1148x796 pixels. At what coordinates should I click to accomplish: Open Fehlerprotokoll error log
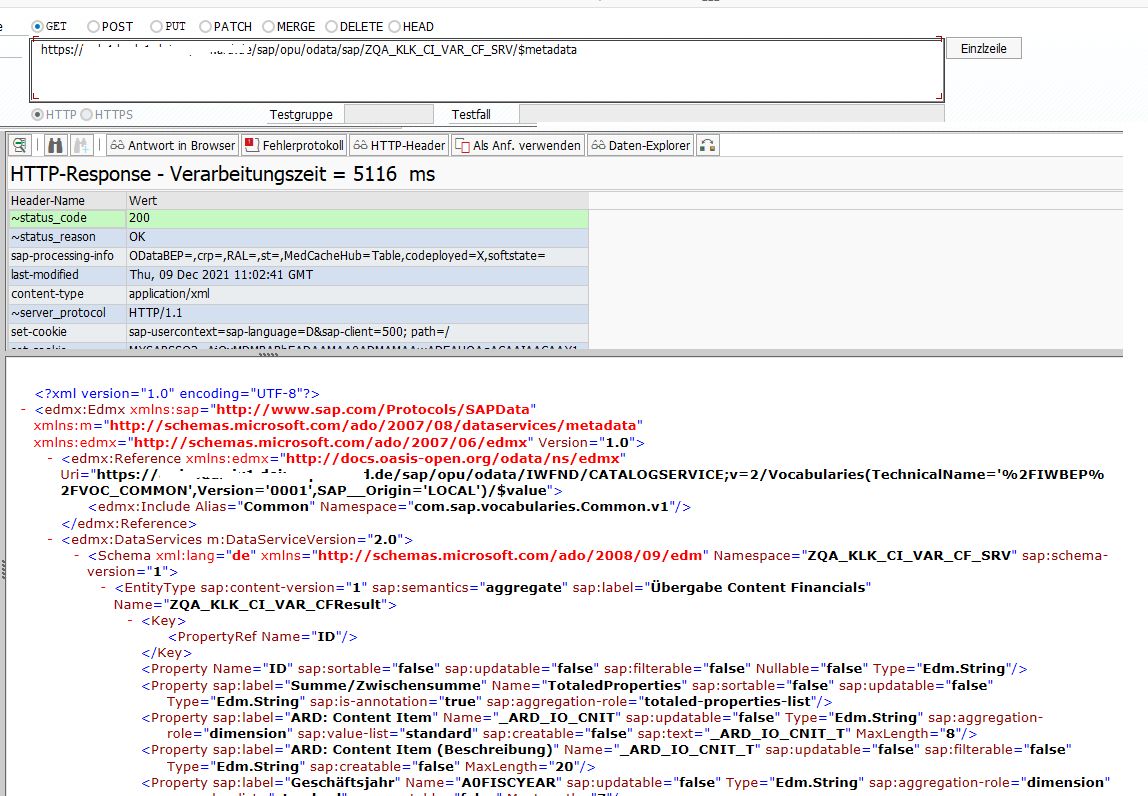point(294,146)
